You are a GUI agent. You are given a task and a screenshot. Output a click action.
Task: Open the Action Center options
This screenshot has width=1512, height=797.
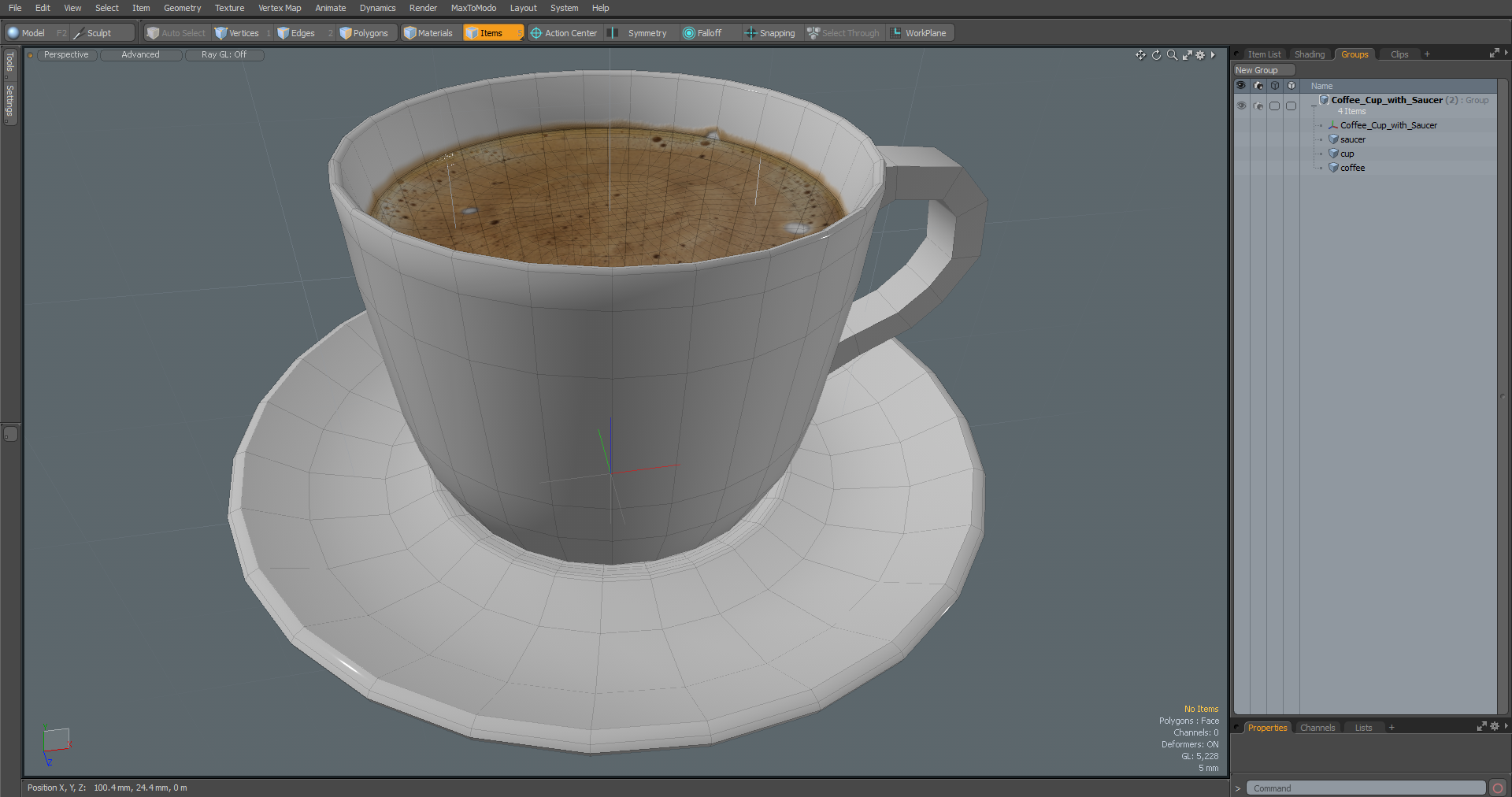tap(564, 33)
